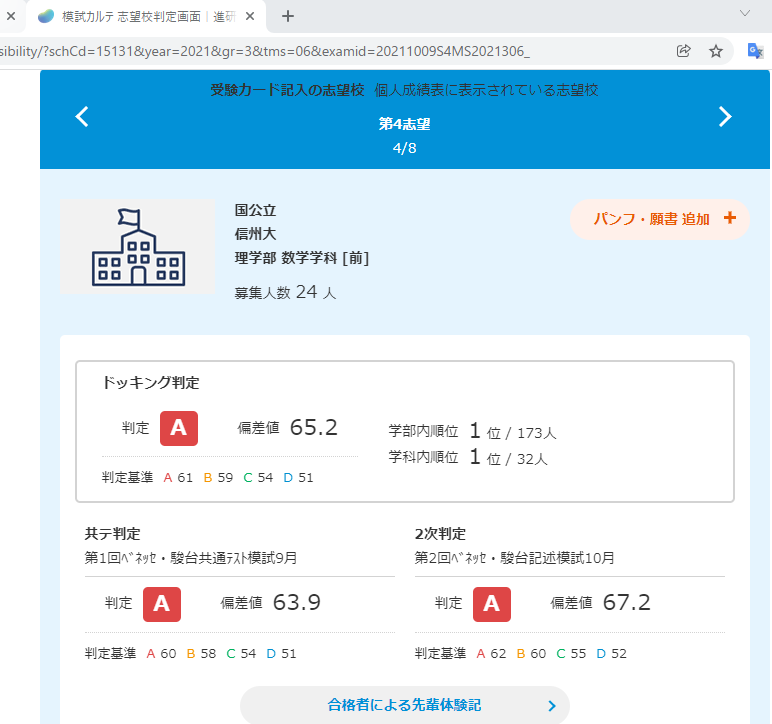Image resolution: width=772 pixels, height=724 pixels.
Task: Click the share page icon in address bar
Action: coord(683,51)
